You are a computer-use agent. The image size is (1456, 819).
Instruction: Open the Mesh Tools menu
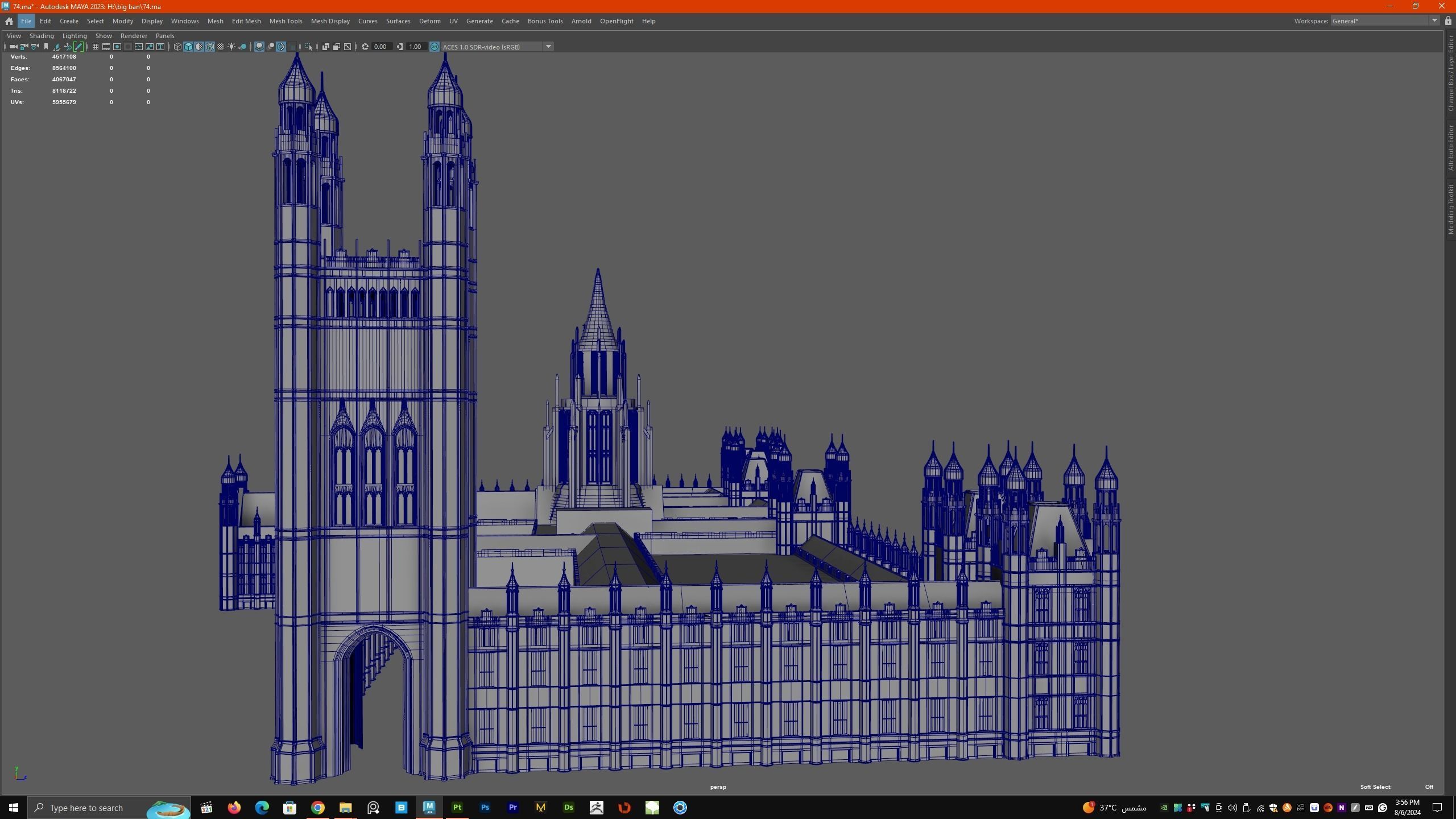tap(286, 21)
